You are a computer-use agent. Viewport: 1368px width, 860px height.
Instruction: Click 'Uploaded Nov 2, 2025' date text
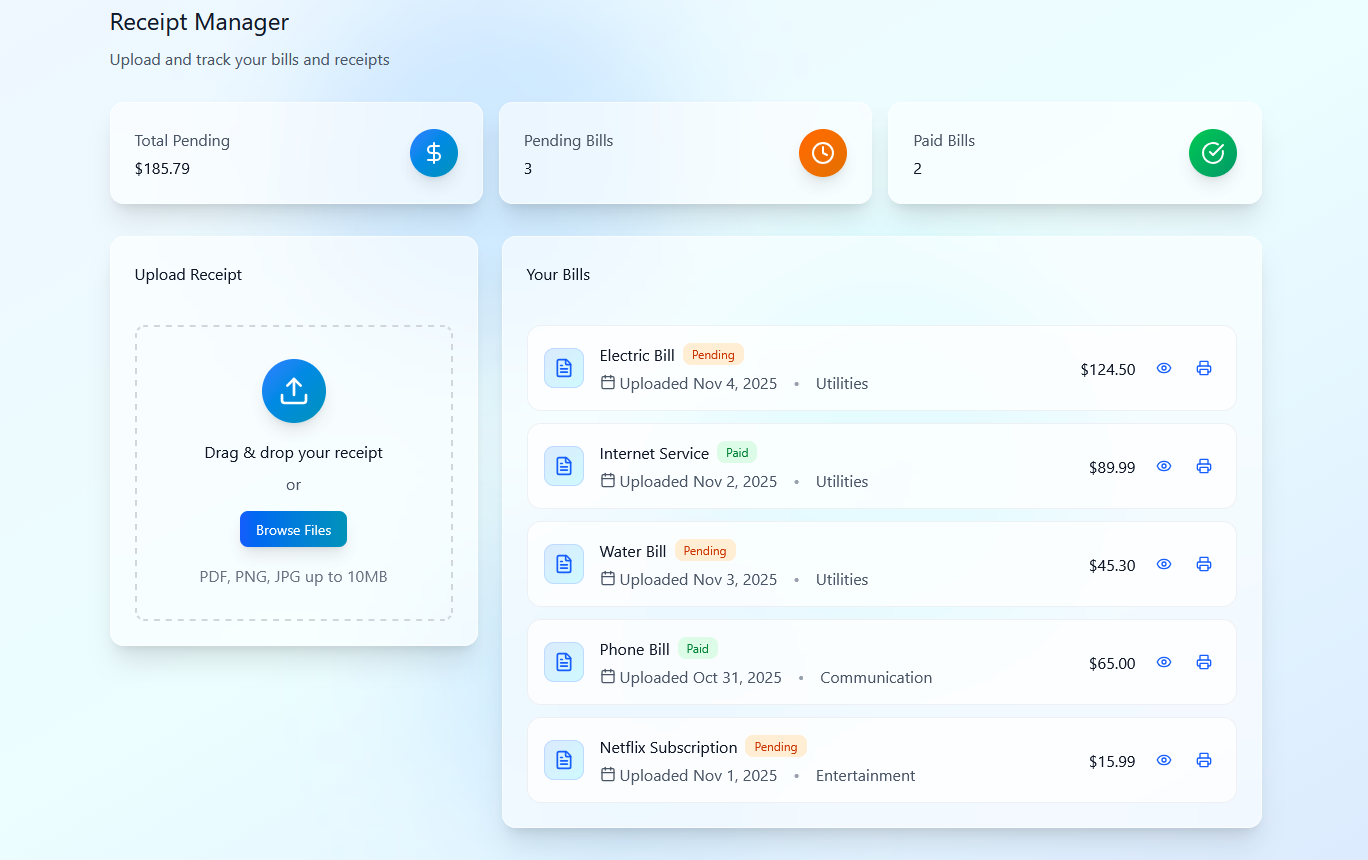(698, 482)
